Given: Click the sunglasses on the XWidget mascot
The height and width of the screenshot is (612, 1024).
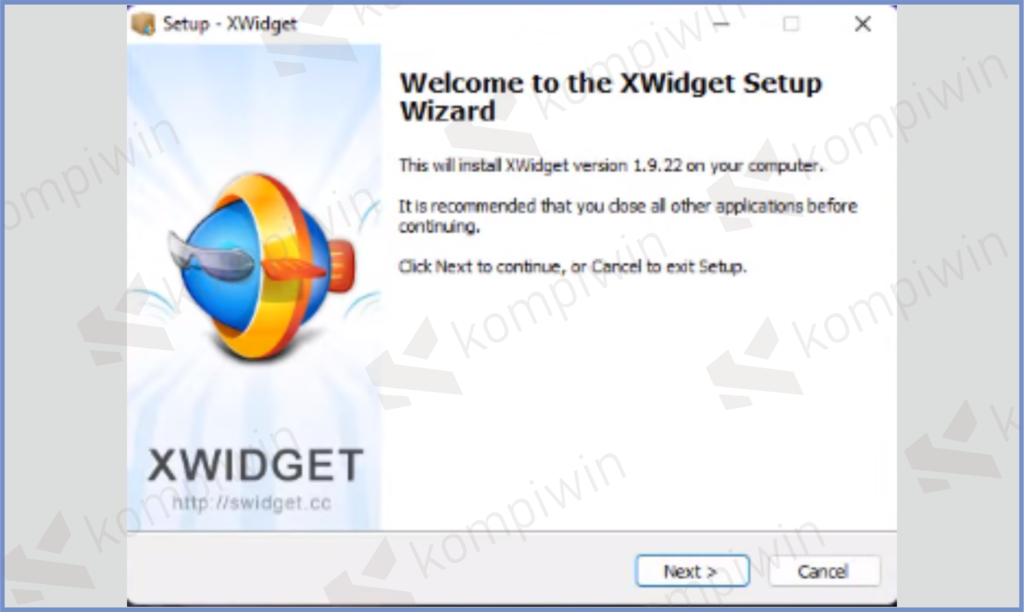Looking at the screenshot, I should pos(210,259).
